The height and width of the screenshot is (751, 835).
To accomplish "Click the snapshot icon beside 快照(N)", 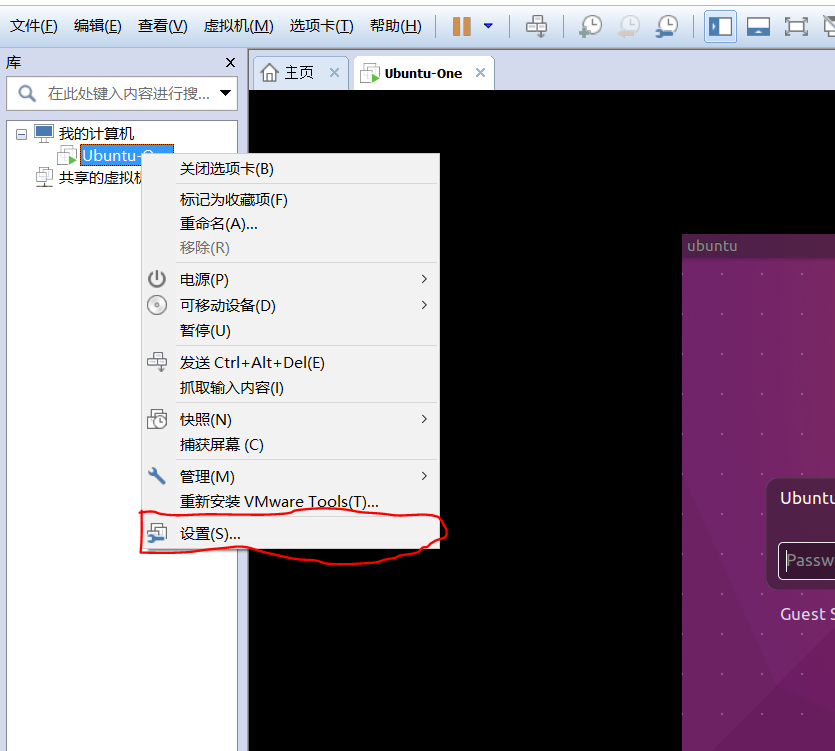I will pyautogui.click(x=157, y=419).
